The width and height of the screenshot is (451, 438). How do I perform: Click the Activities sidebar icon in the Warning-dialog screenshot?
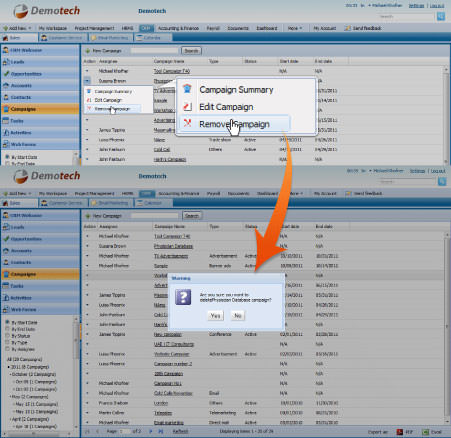coord(6,298)
